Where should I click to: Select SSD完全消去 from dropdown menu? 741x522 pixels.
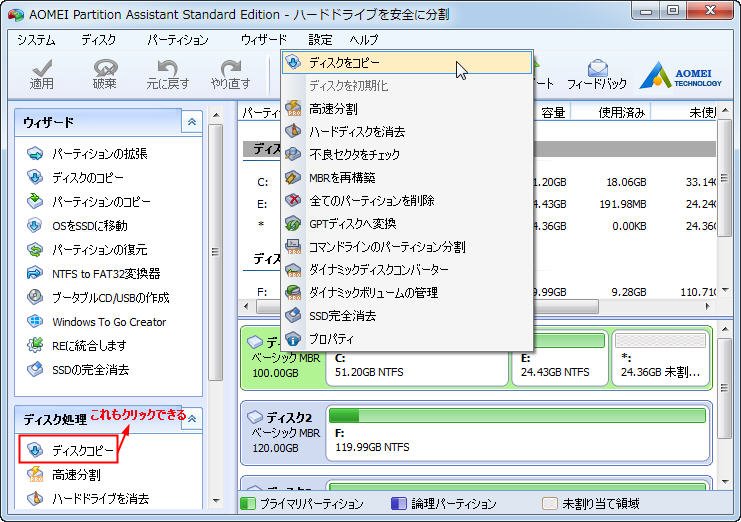pos(407,316)
